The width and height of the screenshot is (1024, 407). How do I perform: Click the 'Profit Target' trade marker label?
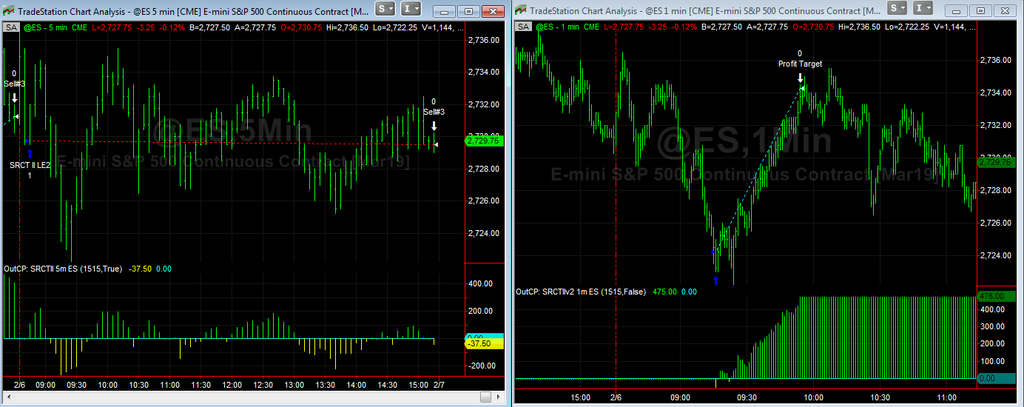(799, 63)
